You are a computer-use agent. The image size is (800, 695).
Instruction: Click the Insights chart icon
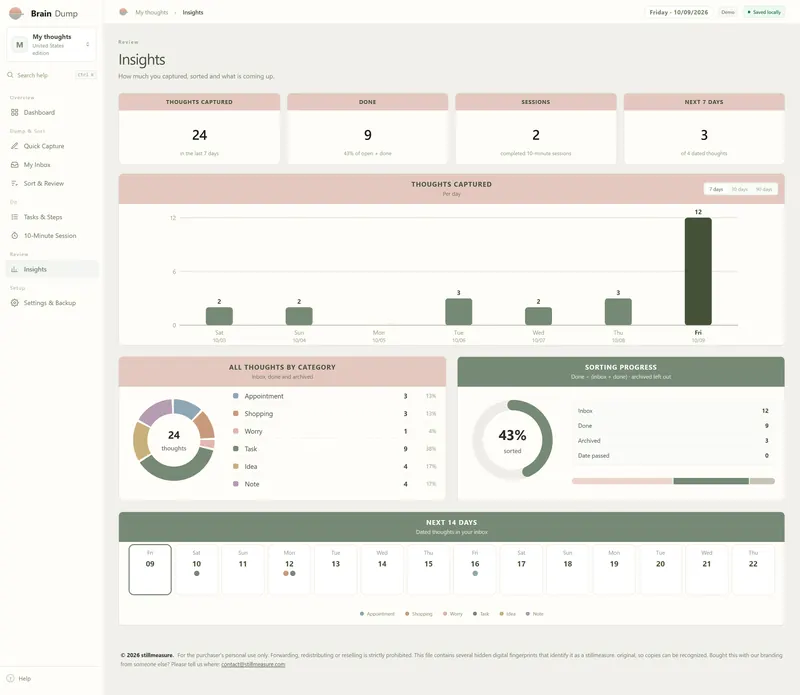click(14, 269)
